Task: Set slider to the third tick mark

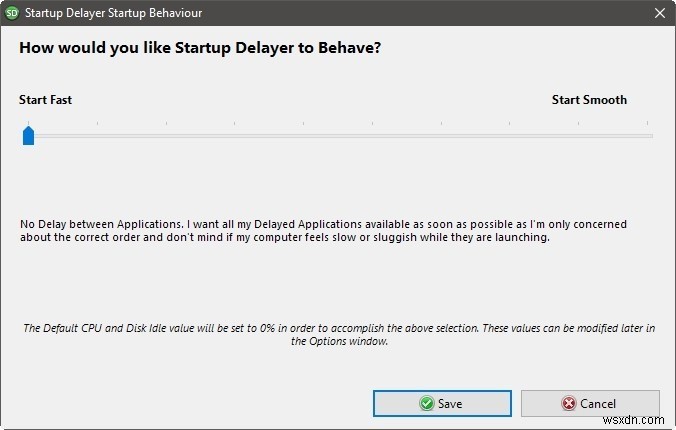Action: [x=167, y=135]
